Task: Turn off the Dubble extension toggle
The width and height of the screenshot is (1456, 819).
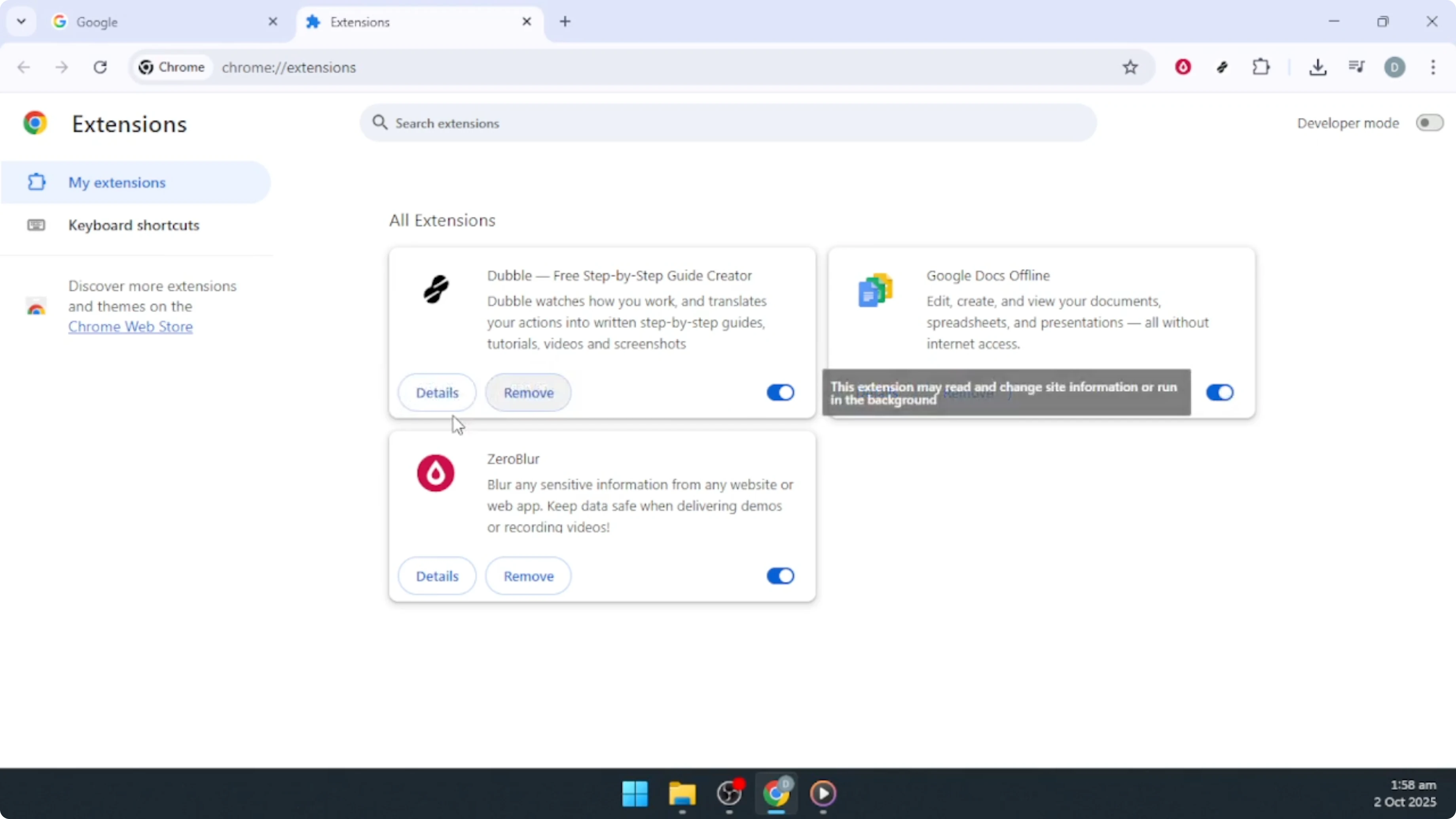Action: coord(780,392)
